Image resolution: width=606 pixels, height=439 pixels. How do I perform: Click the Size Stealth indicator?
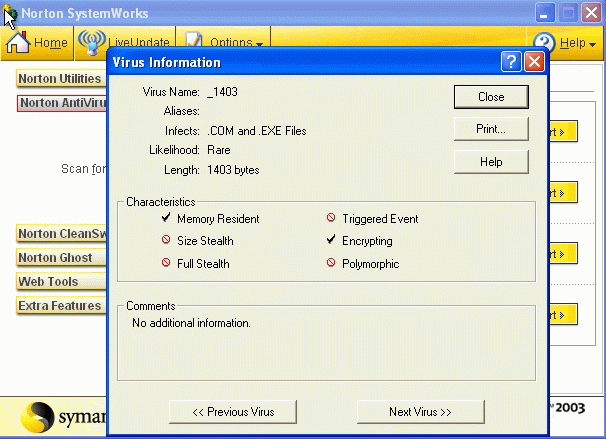click(x=166, y=241)
